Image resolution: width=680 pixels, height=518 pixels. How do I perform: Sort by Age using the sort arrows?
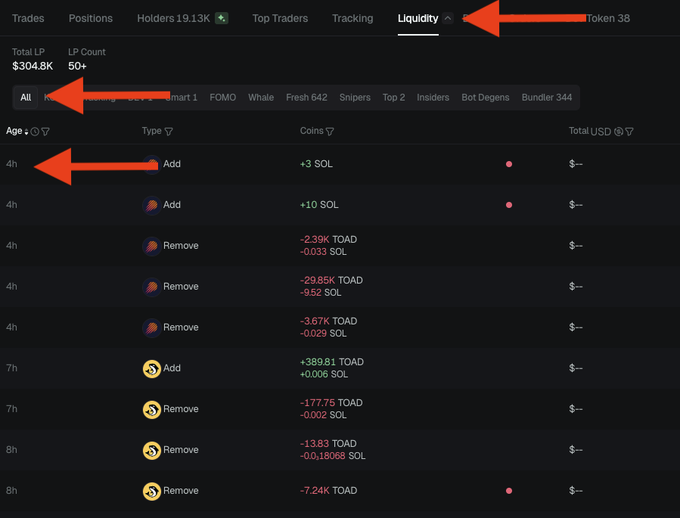[x=26, y=131]
